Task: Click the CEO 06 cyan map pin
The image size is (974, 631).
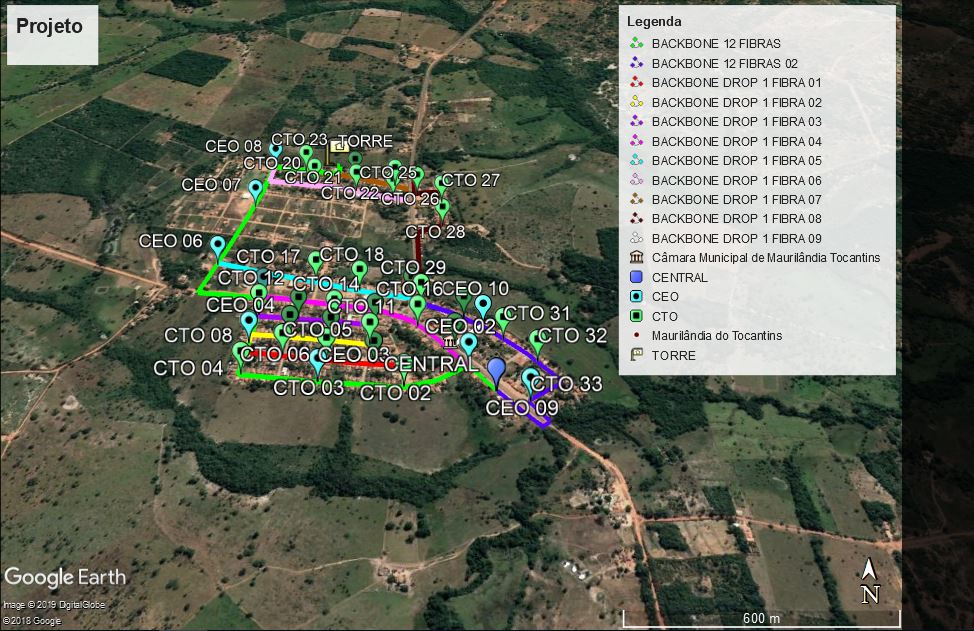Action: coord(217,248)
